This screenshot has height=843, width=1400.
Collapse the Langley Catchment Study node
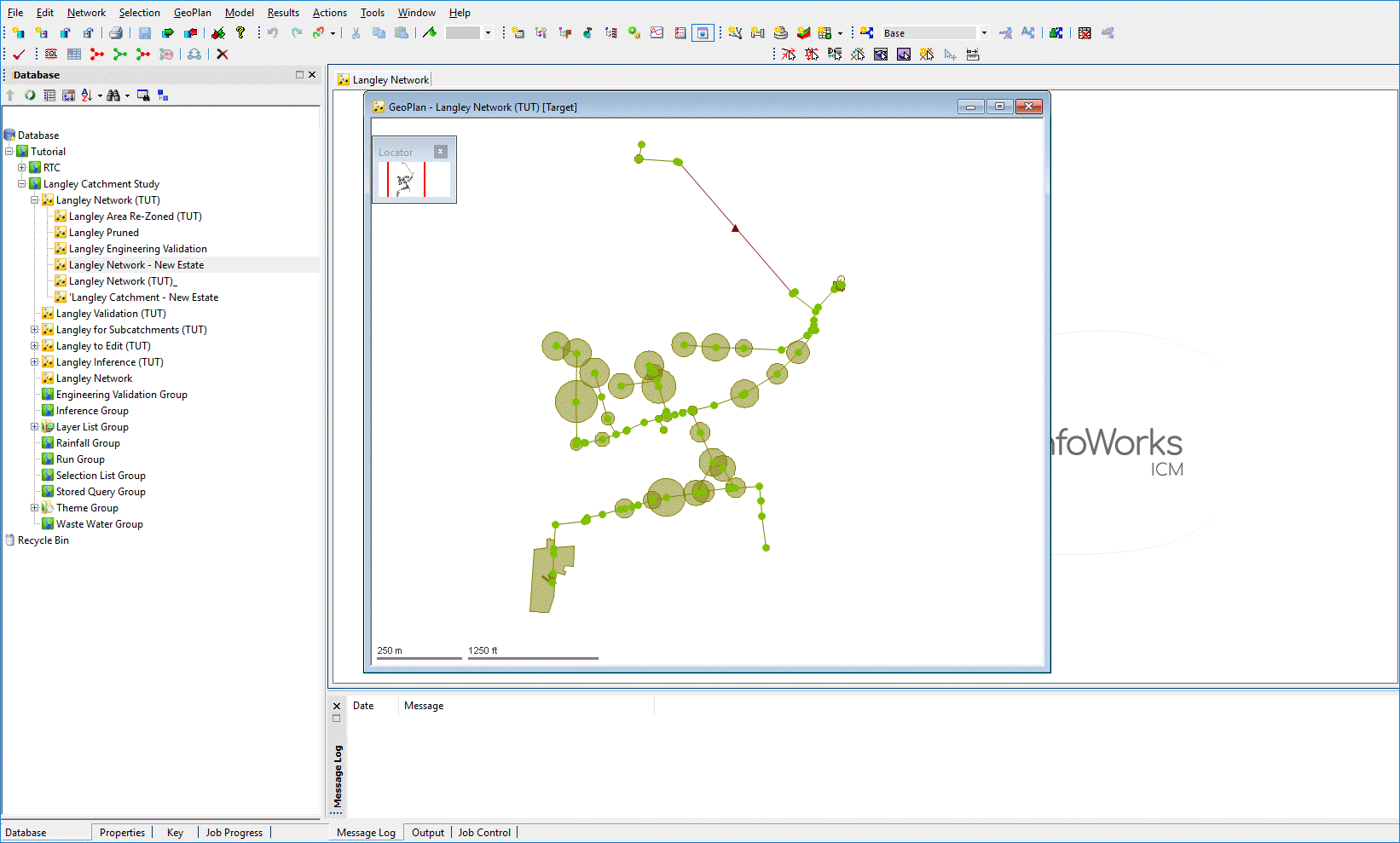[22, 184]
